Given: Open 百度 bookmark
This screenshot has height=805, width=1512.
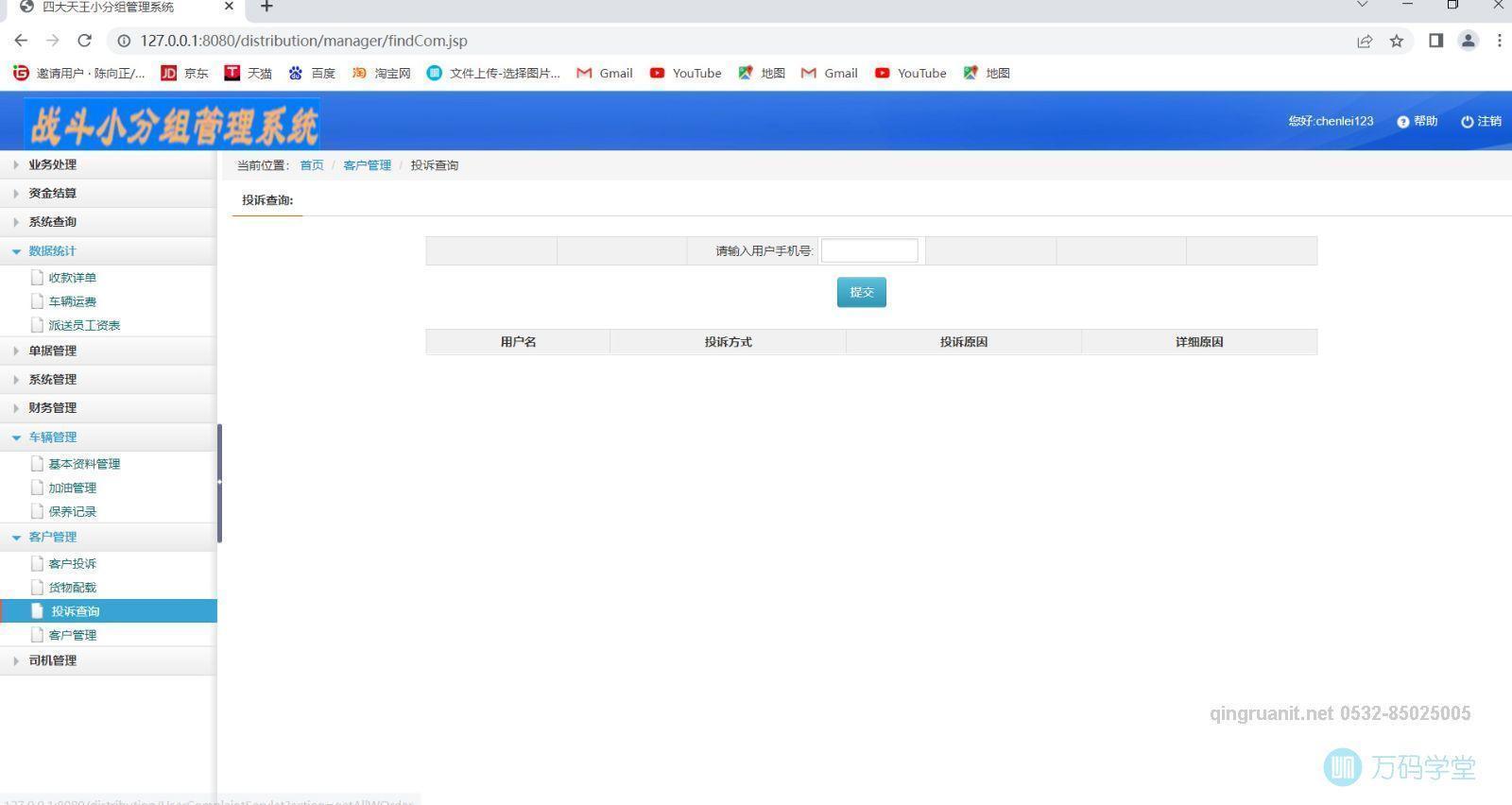Looking at the screenshot, I should 312,73.
